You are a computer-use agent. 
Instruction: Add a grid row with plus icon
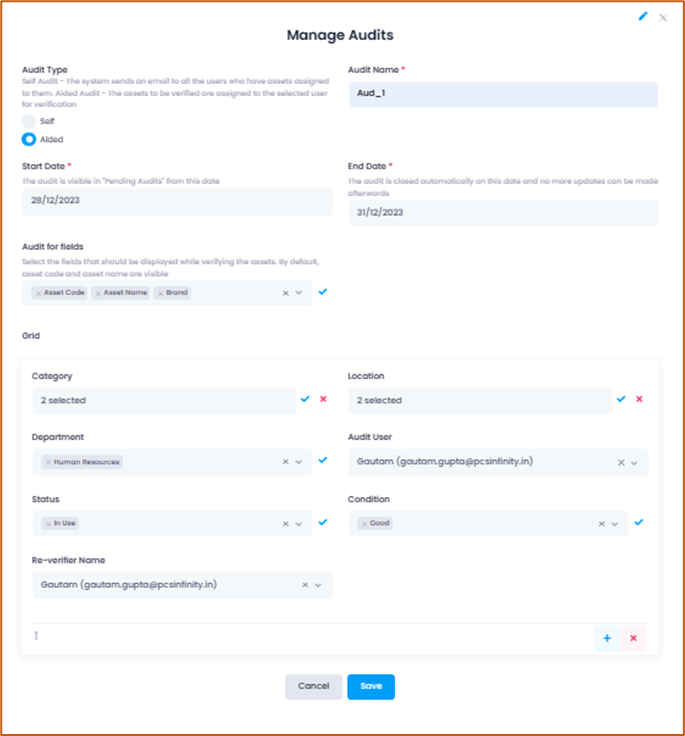point(607,638)
